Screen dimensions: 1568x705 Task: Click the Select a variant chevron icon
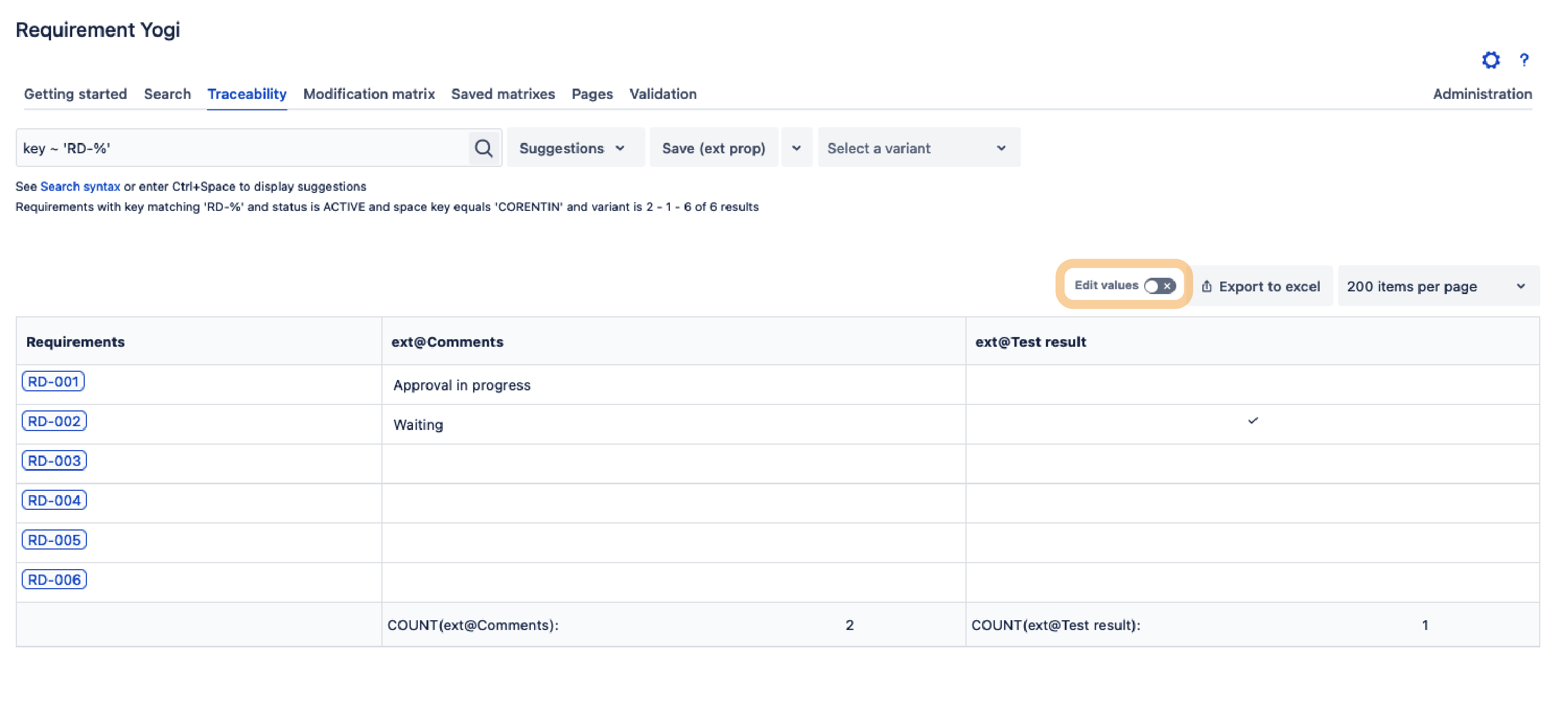pos(1001,147)
